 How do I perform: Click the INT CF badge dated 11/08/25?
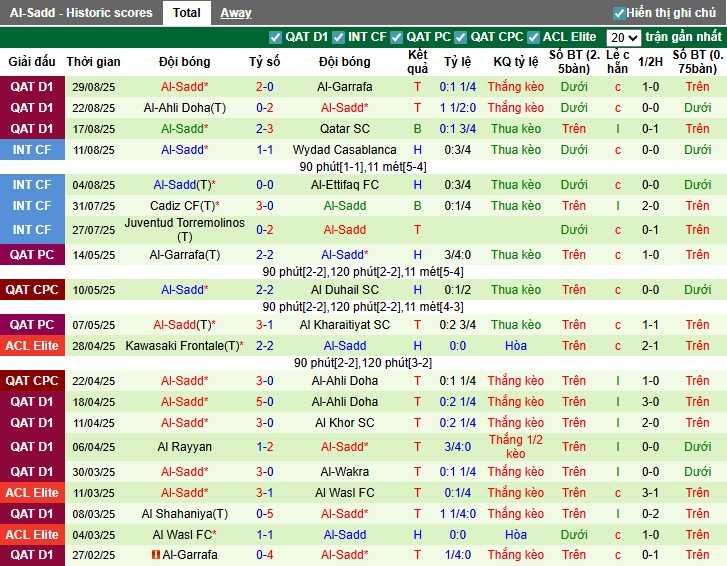click(32, 150)
